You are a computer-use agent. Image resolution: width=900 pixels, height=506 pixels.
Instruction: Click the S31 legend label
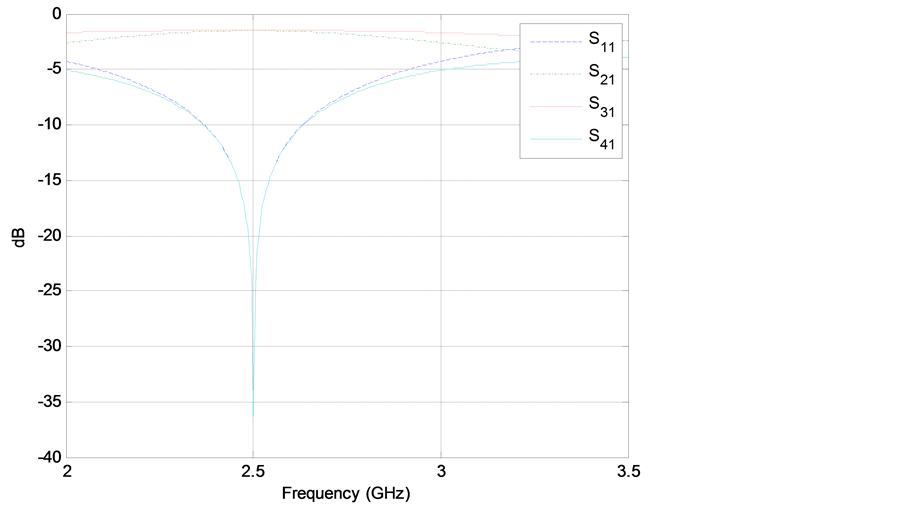601,105
